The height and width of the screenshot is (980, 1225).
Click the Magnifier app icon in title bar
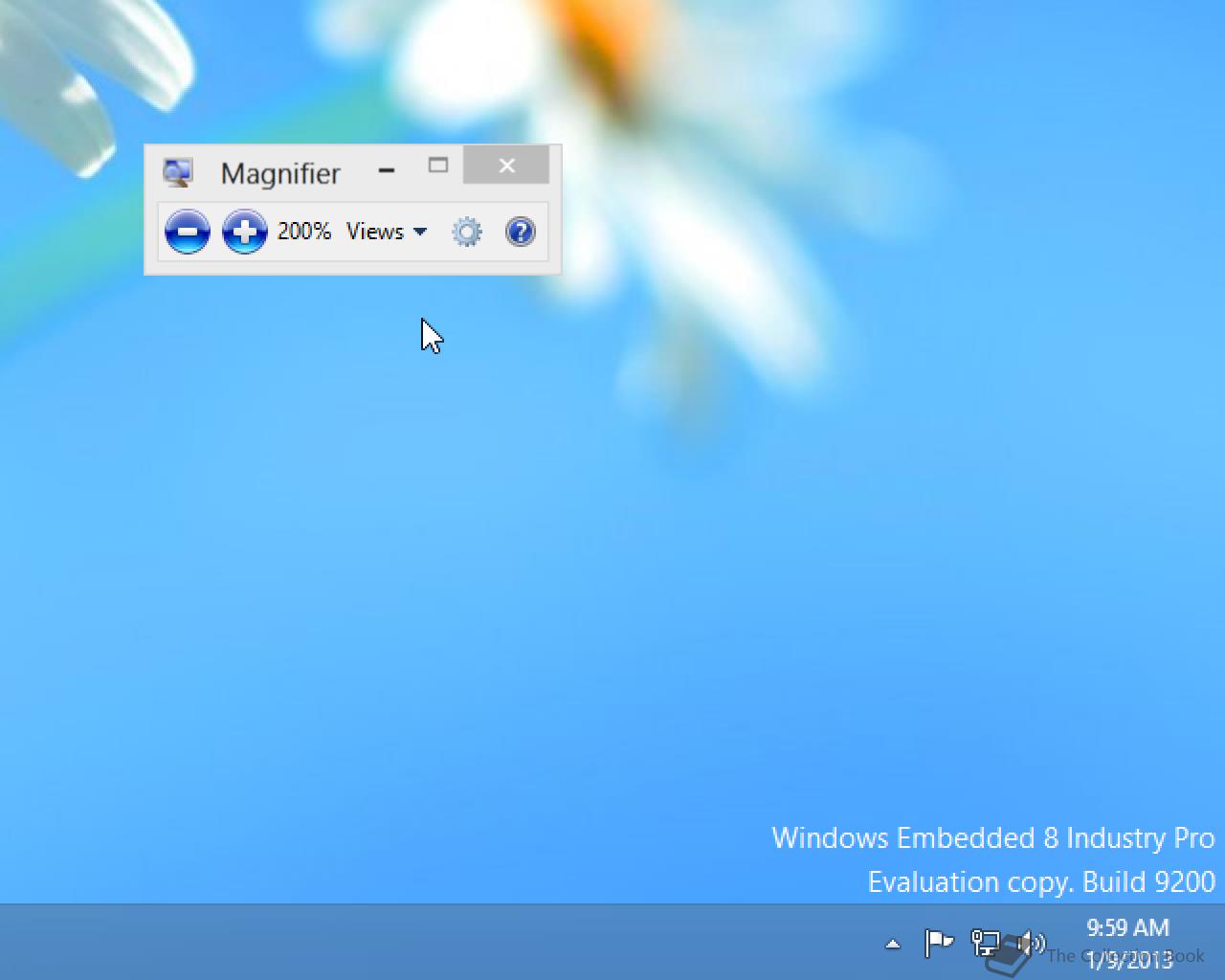tap(178, 173)
